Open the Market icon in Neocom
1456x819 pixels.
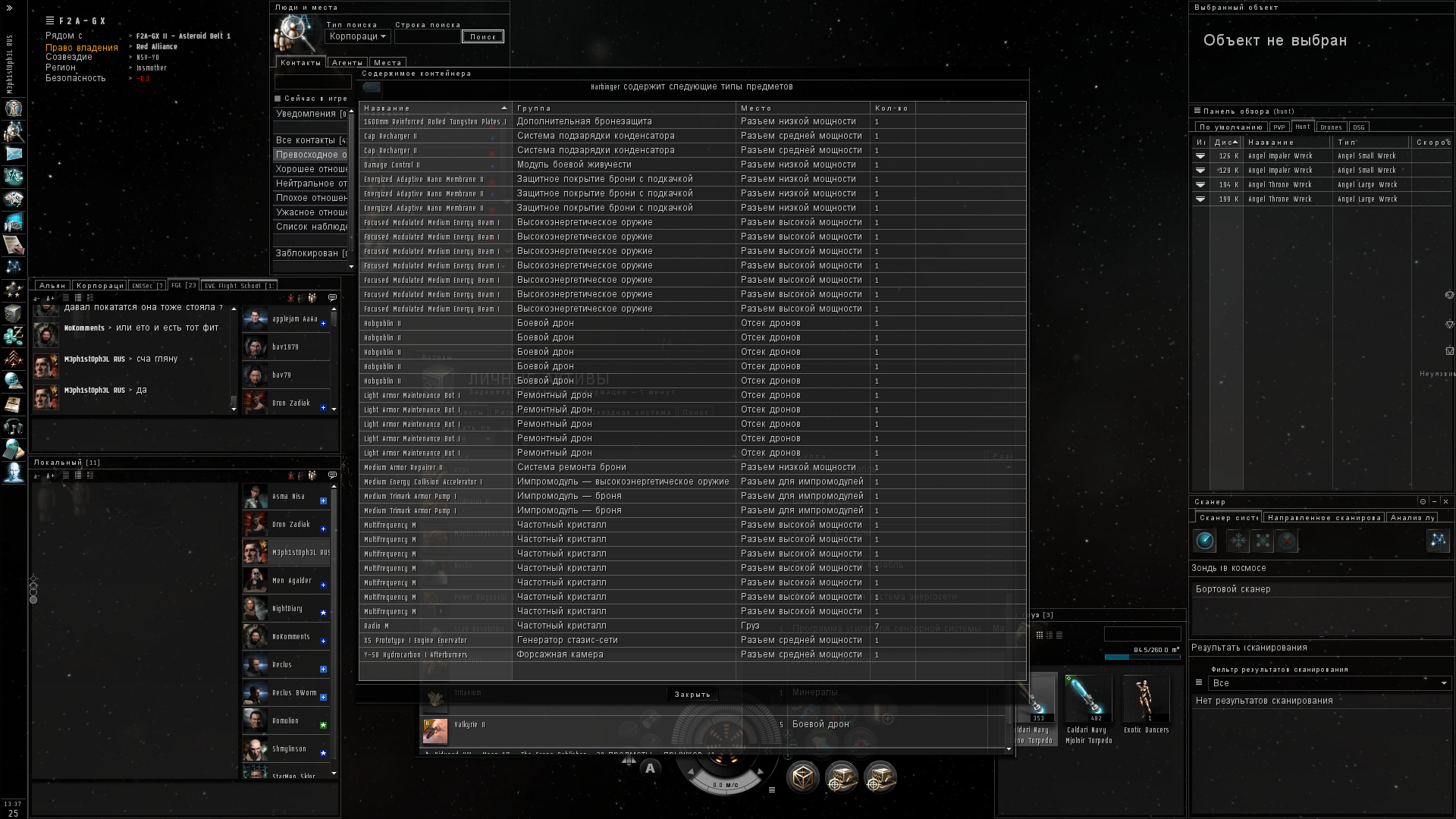pos(14,199)
